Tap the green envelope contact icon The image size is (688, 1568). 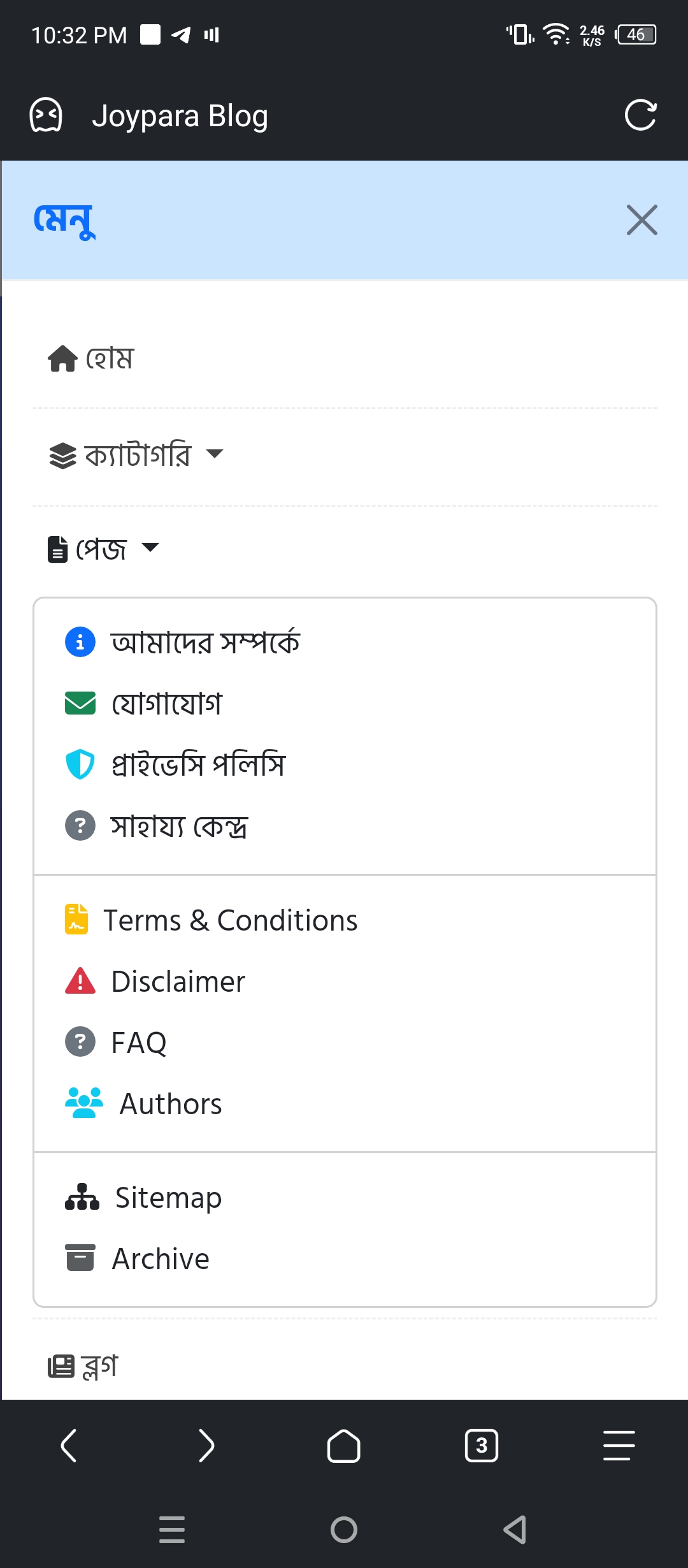[x=80, y=703]
